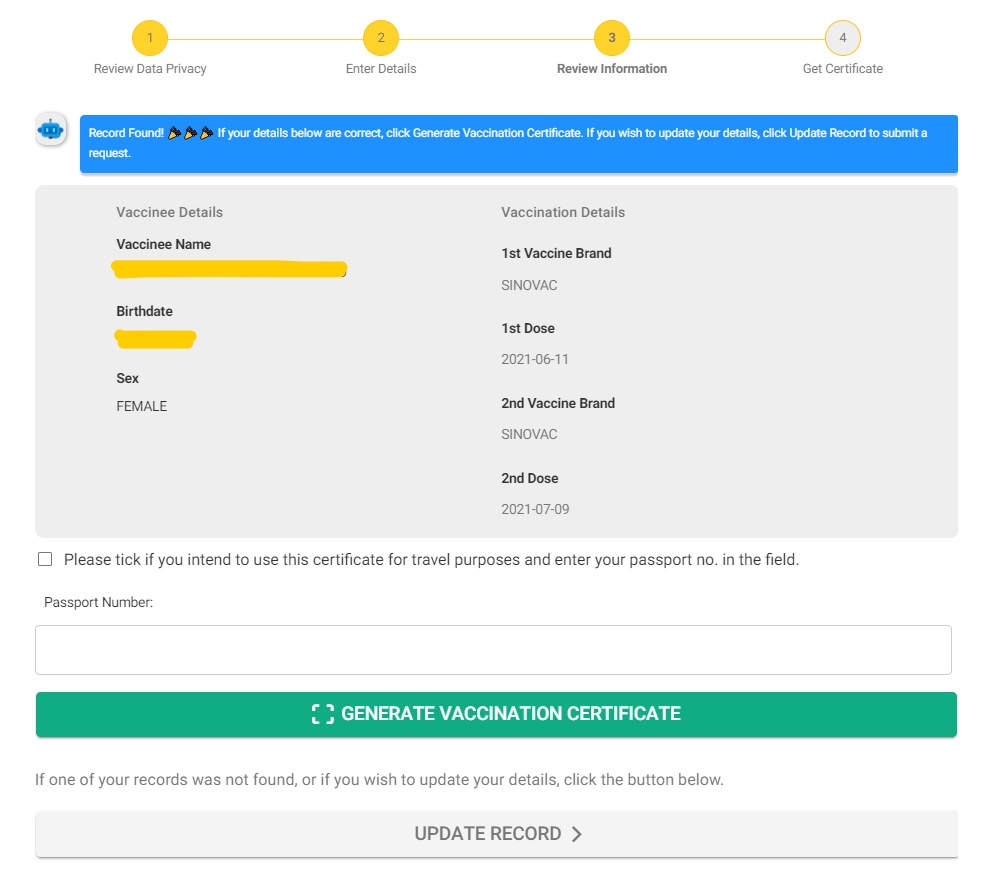Click the 2nd Dose date 2021-07-09
This screenshot has width=996, height=874.
pyautogui.click(x=535, y=509)
